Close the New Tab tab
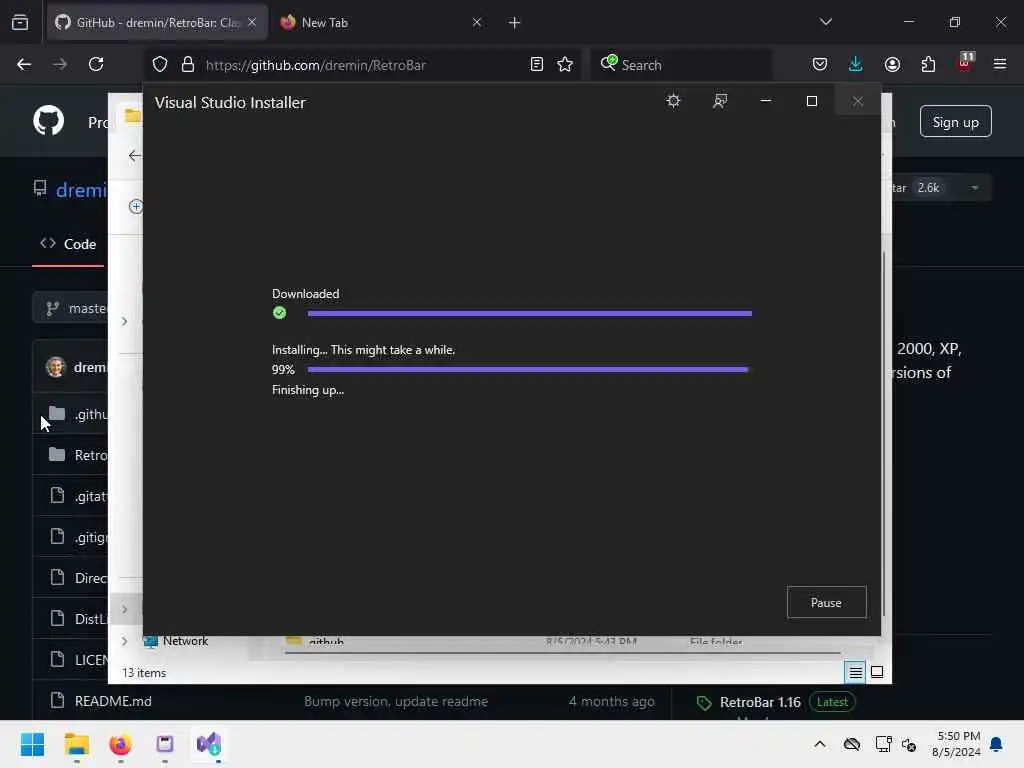 click(x=477, y=23)
